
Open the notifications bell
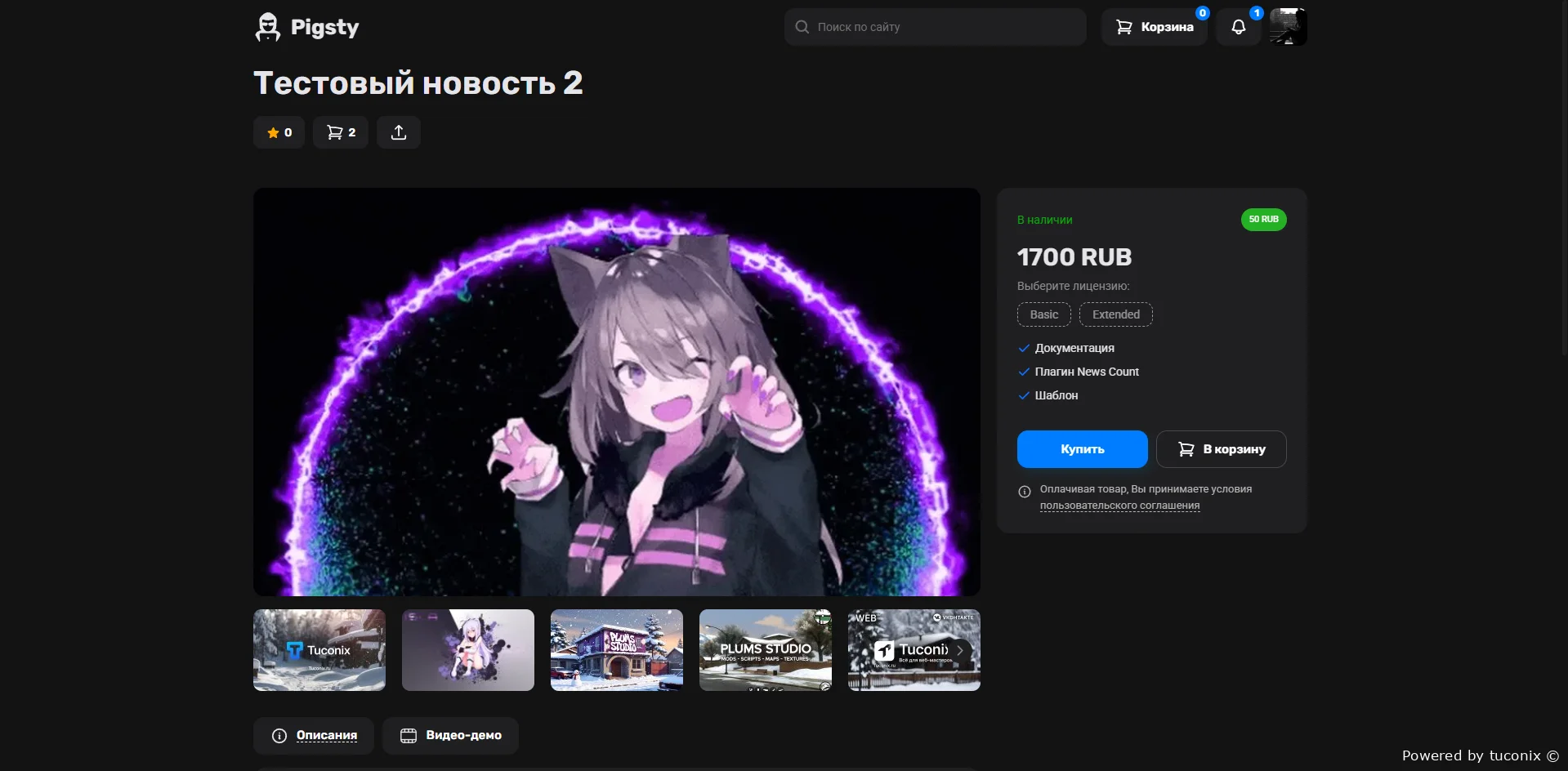1238,27
